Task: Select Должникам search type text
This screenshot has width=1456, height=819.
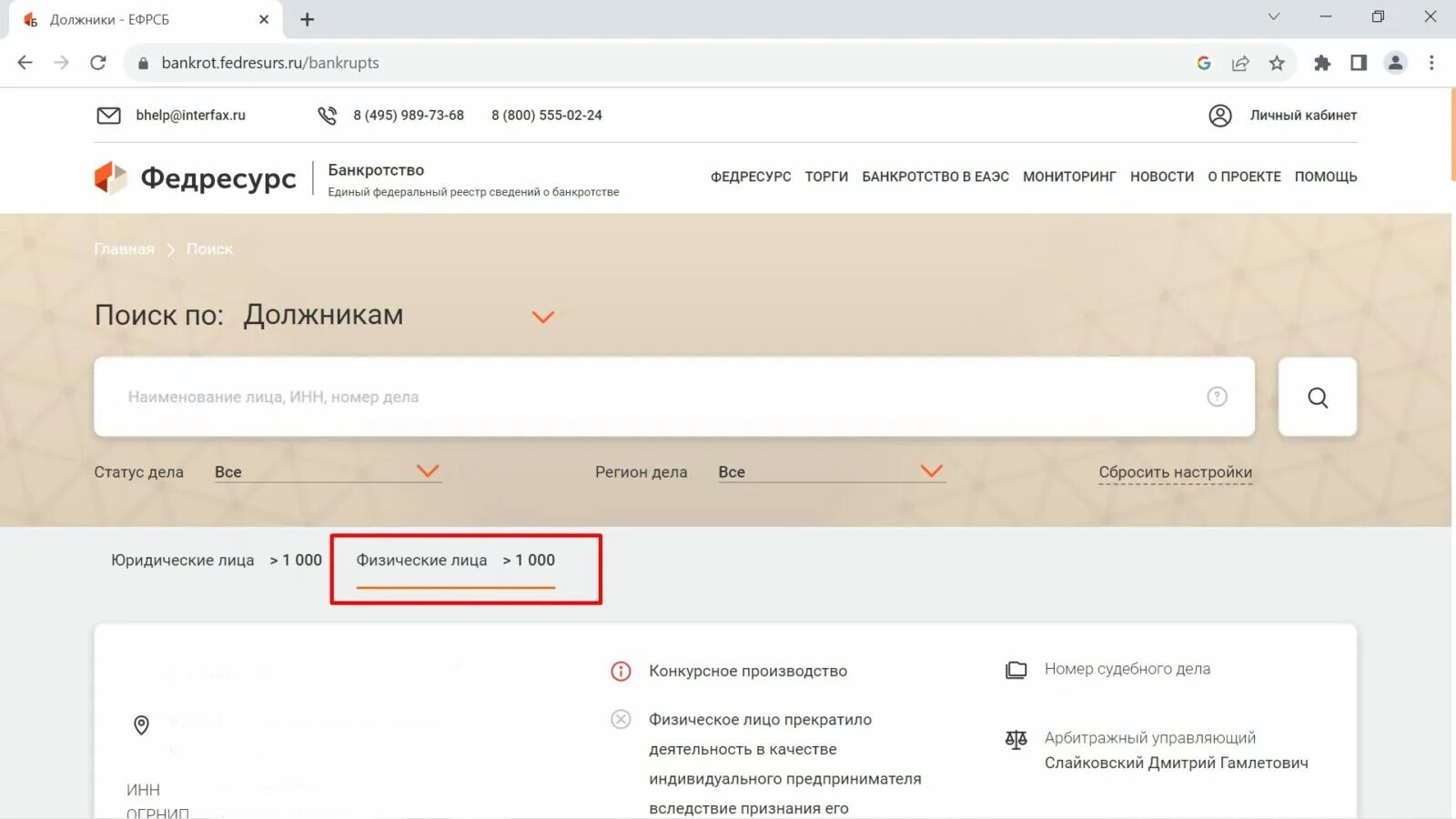Action: [x=323, y=315]
